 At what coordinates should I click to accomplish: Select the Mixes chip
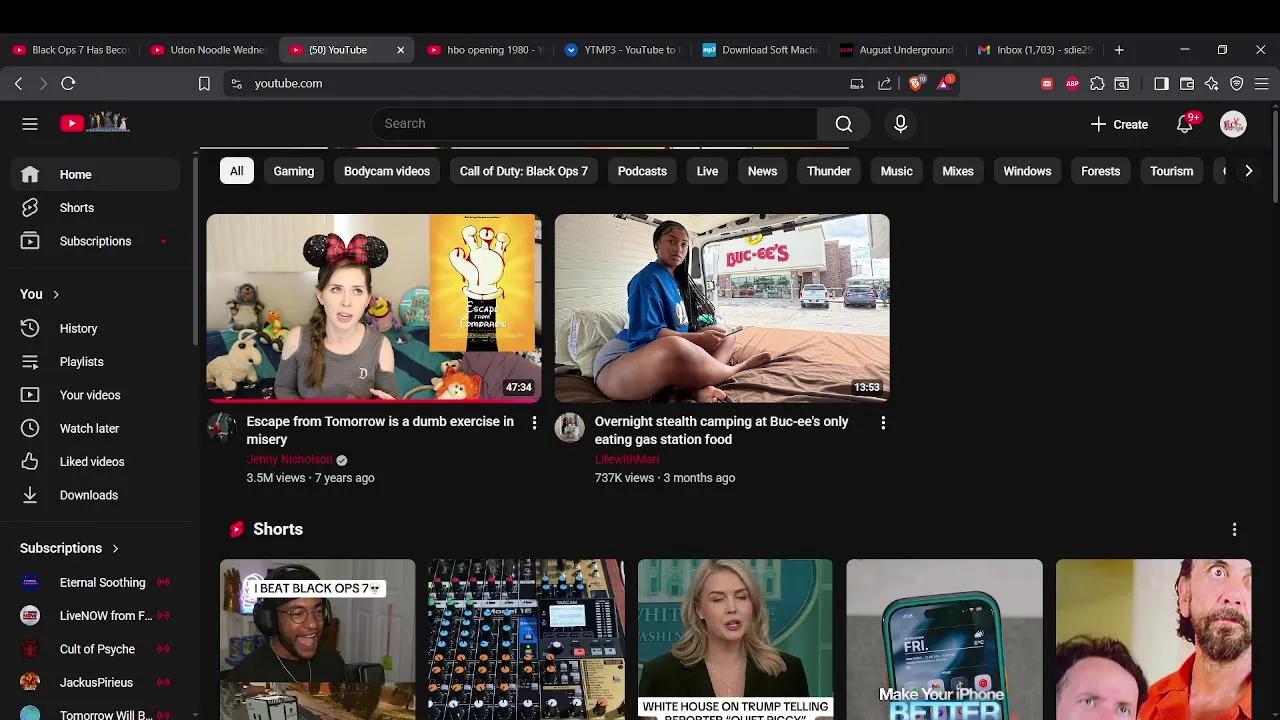coord(958,171)
